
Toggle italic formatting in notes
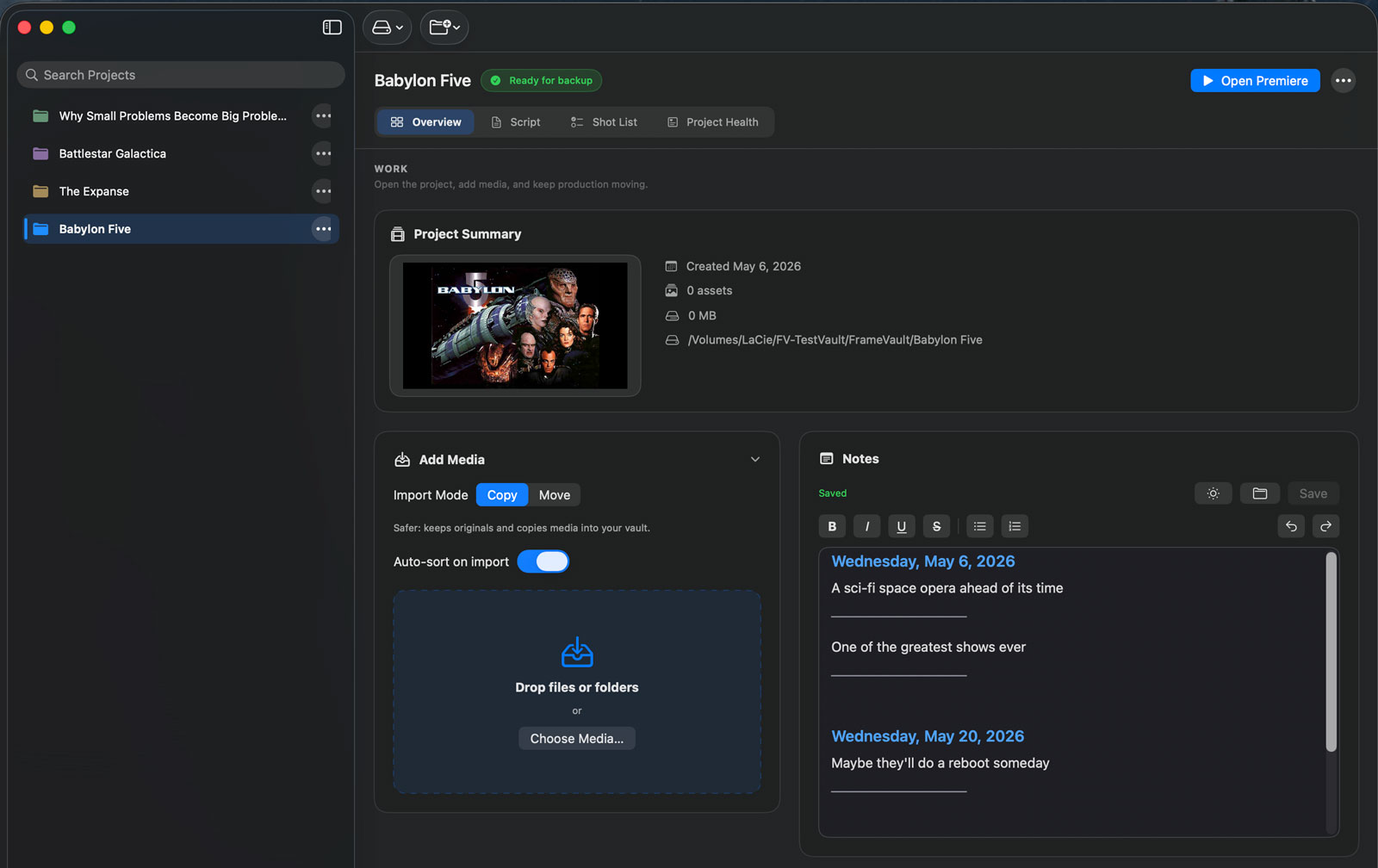[x=867, y=526]
